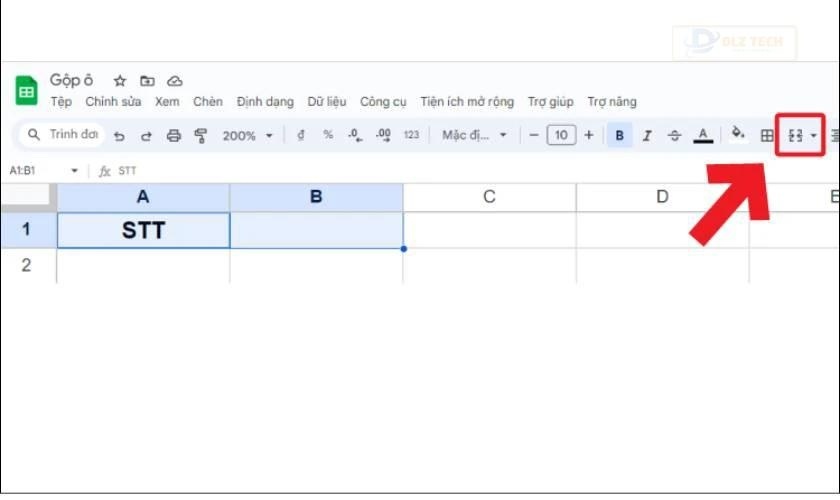This screenshot has width=840, height=500.
Task: Toggle bold formatting
Action: tap(620, 135)
